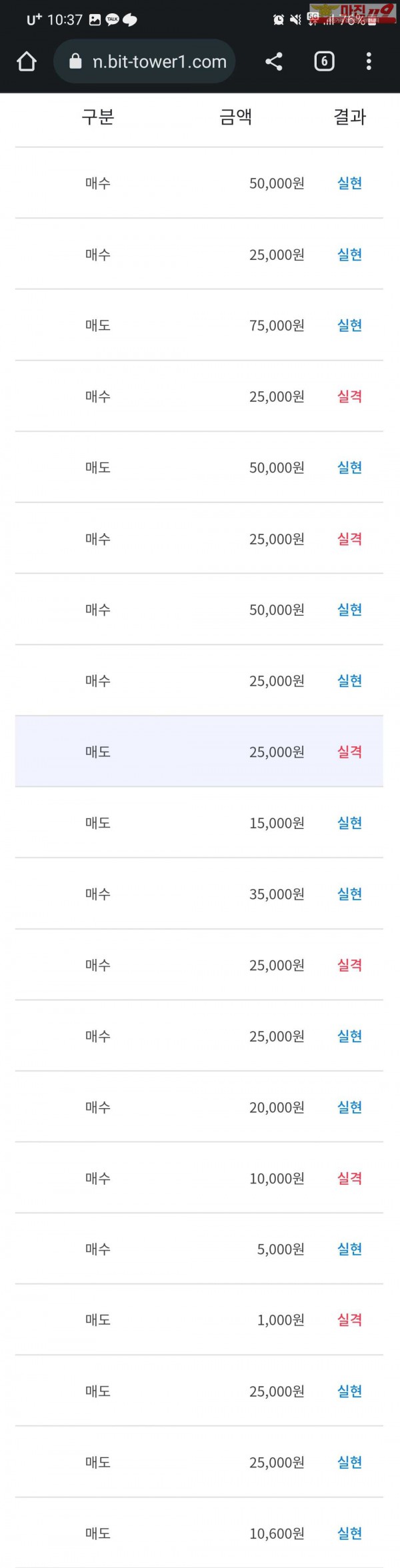The width and height of the screenshot is (400, 1568).
Task: Click 실현 result in the 10,600원 row
Action: coord(349,1533)
